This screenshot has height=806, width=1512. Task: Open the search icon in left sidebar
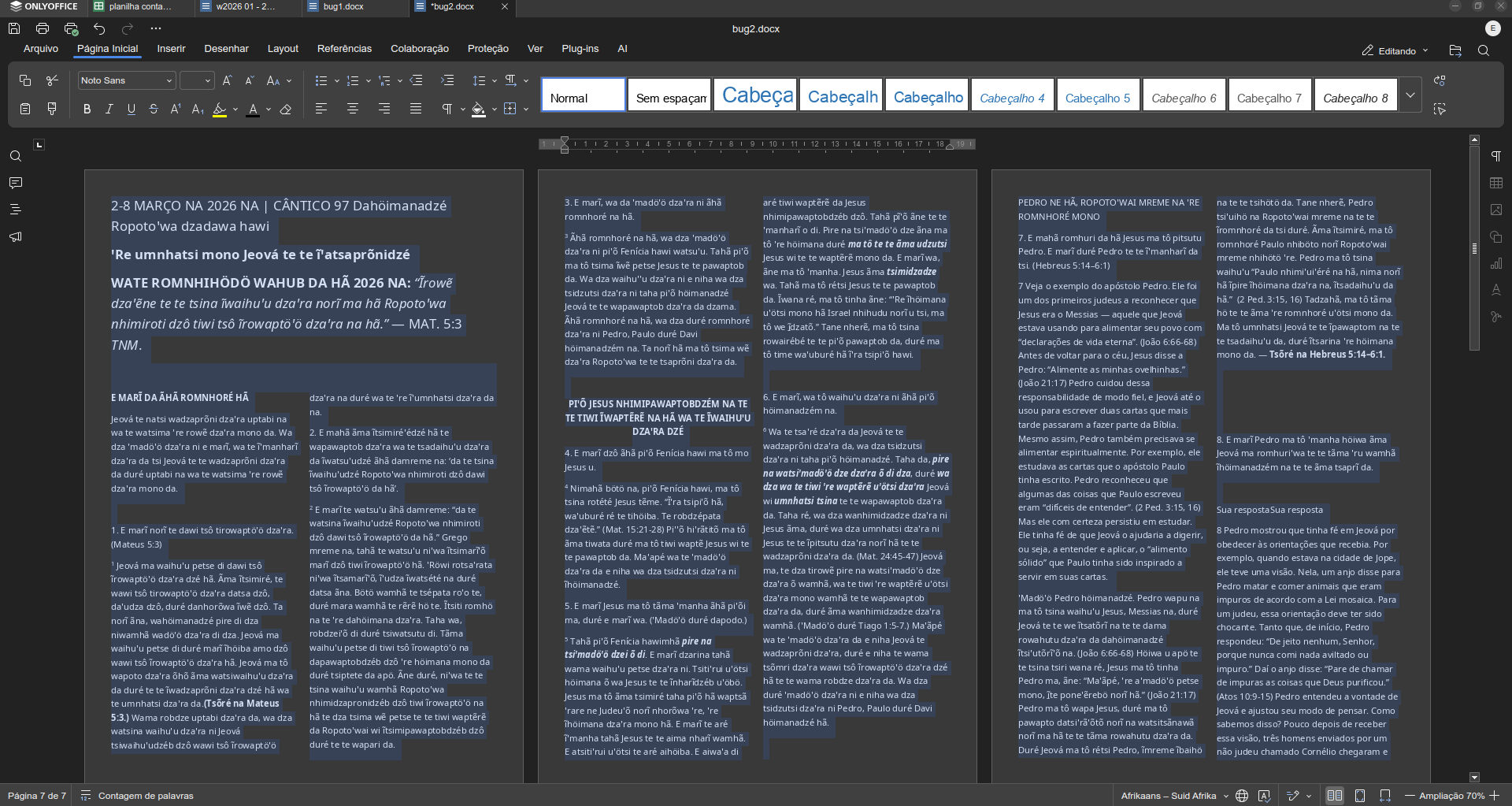point(15,156)
